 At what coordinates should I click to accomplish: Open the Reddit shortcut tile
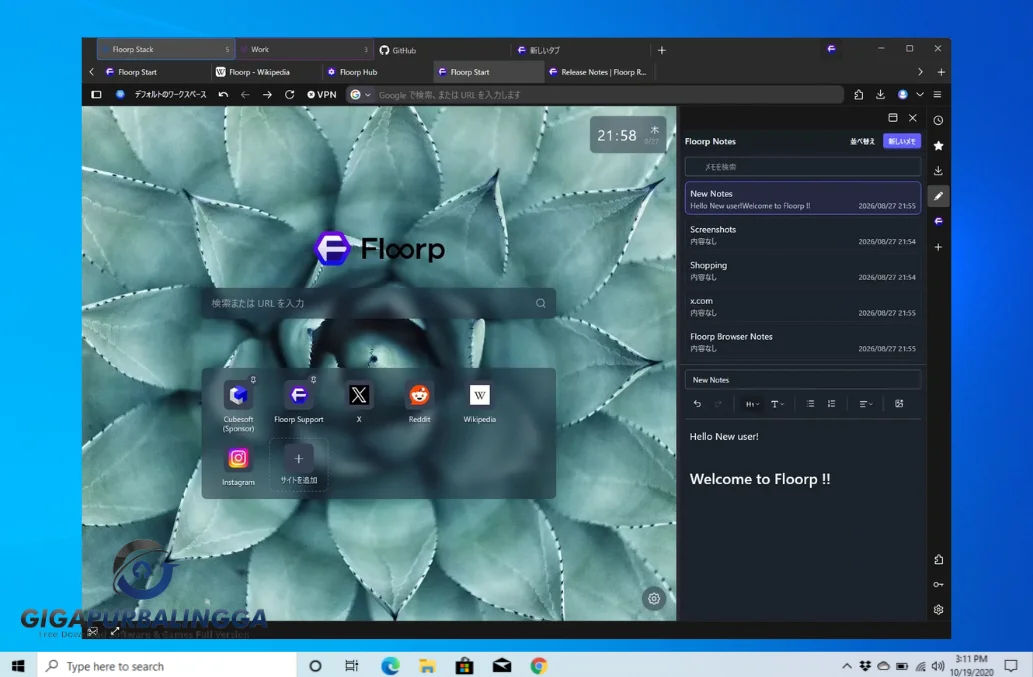click(x=419, y=402)
